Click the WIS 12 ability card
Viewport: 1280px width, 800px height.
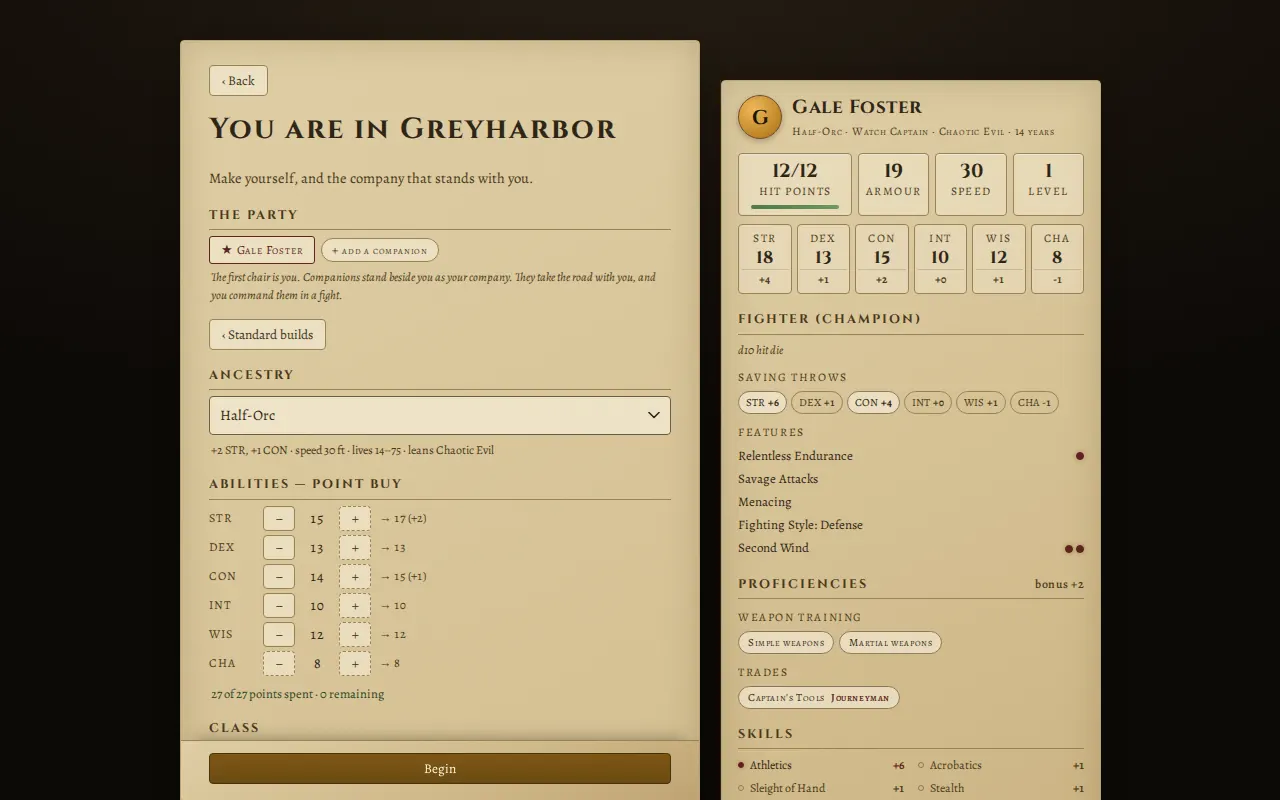coord(999,259)
